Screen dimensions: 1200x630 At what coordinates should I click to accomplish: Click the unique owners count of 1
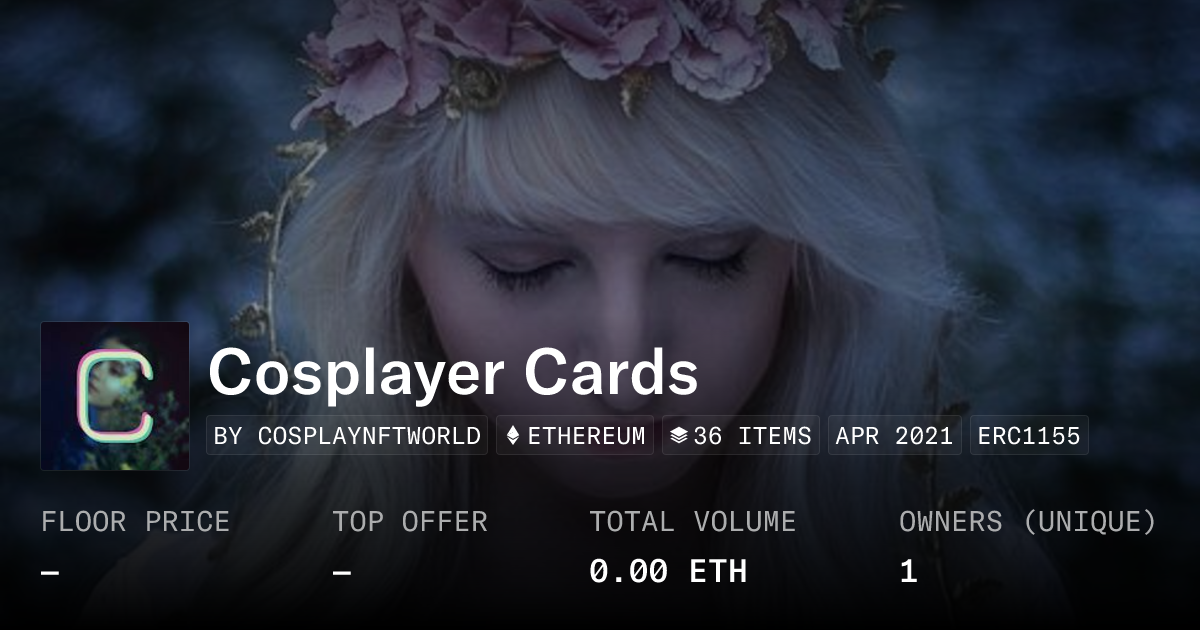click(908, 572)
